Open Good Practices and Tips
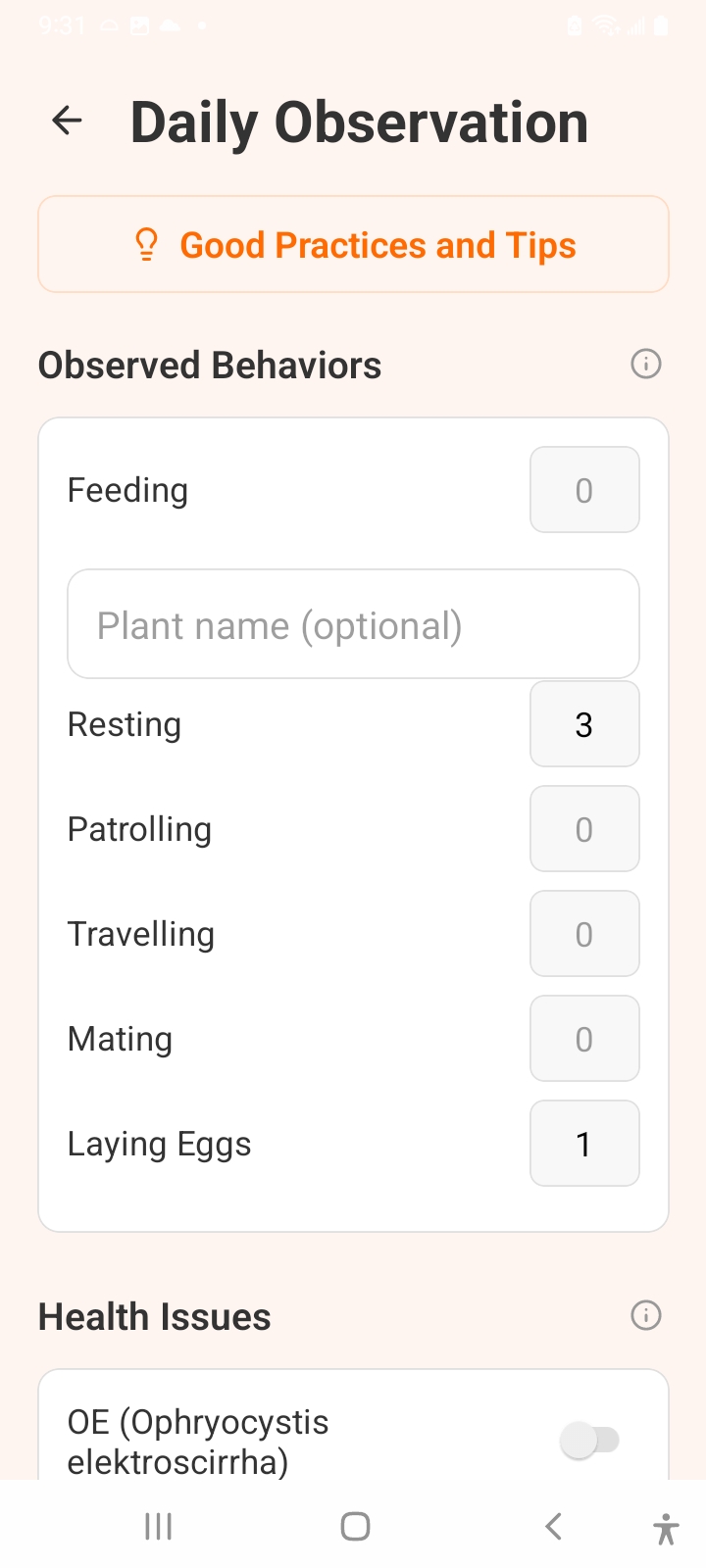The height and width of the screenshot is (1568, 706). pos(378,245)
